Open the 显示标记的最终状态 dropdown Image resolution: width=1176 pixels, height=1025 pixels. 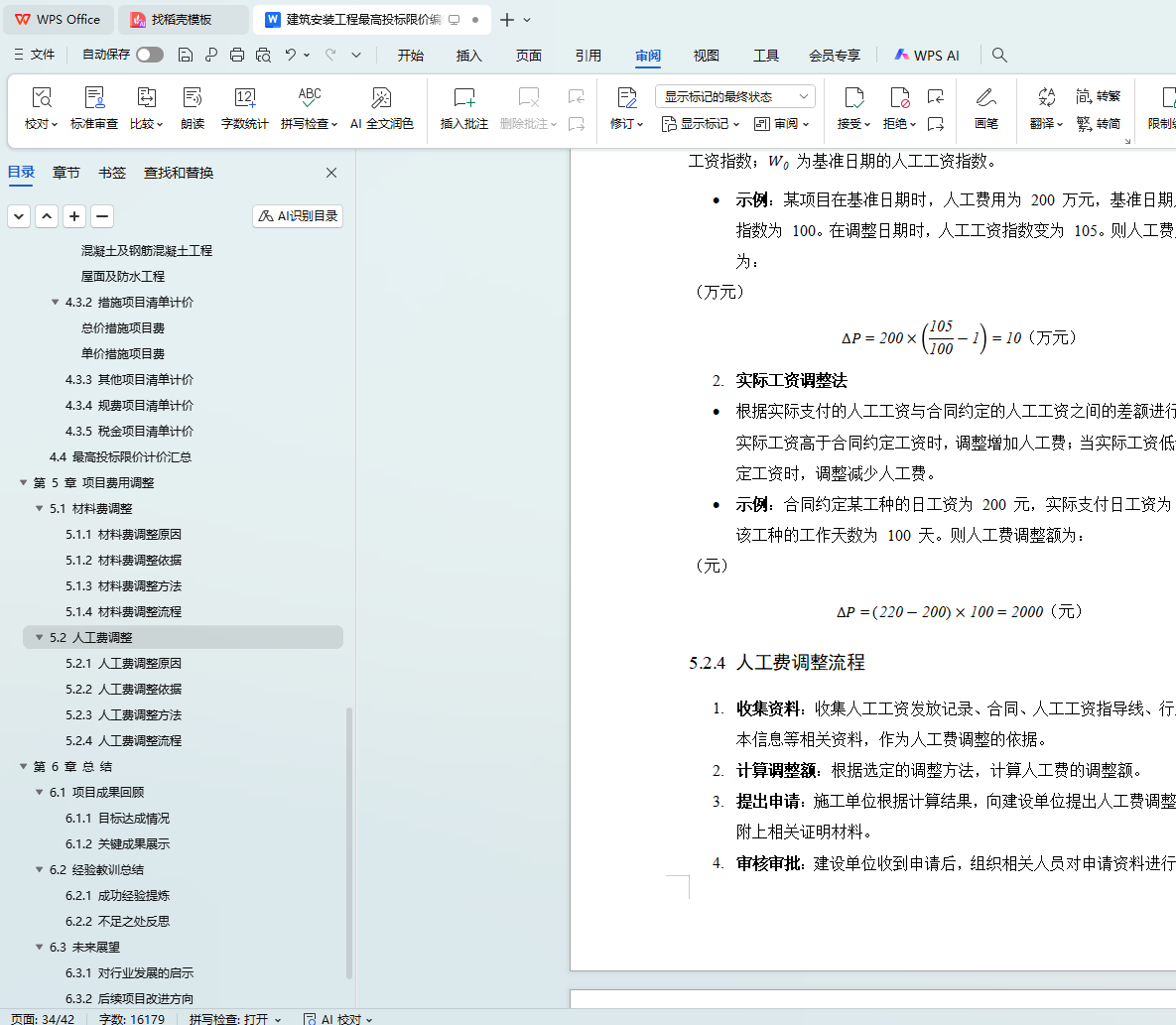click(x=734, y=96)
